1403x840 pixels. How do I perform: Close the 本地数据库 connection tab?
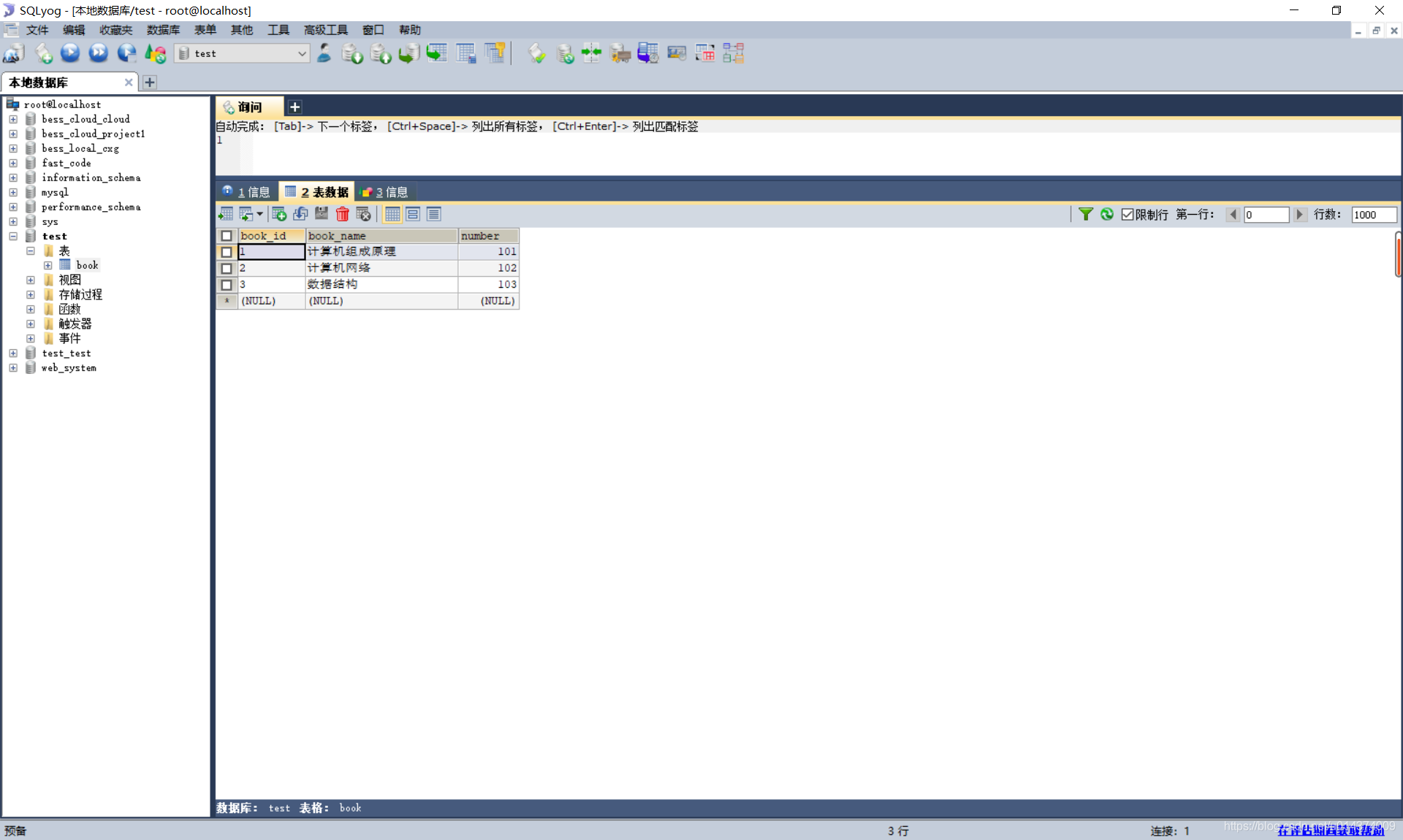129,83
